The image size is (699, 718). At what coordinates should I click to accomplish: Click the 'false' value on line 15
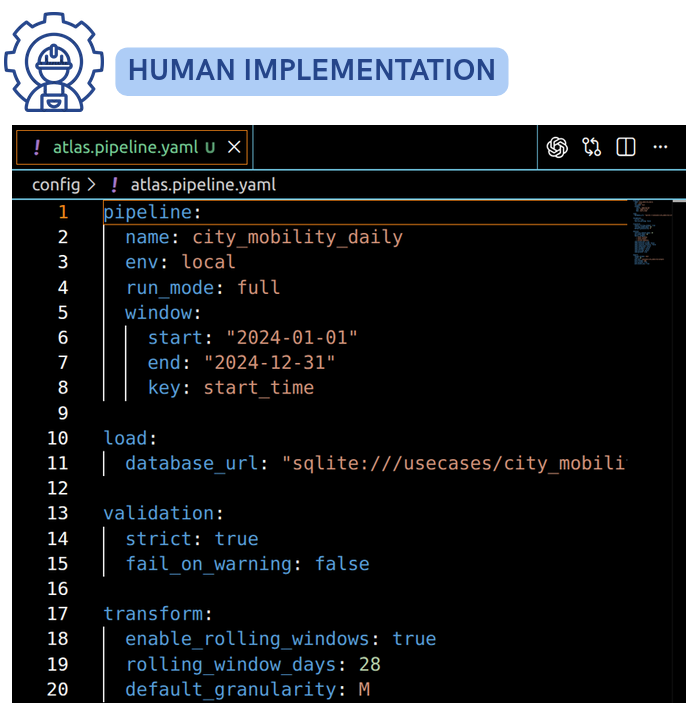pos(342,564)
